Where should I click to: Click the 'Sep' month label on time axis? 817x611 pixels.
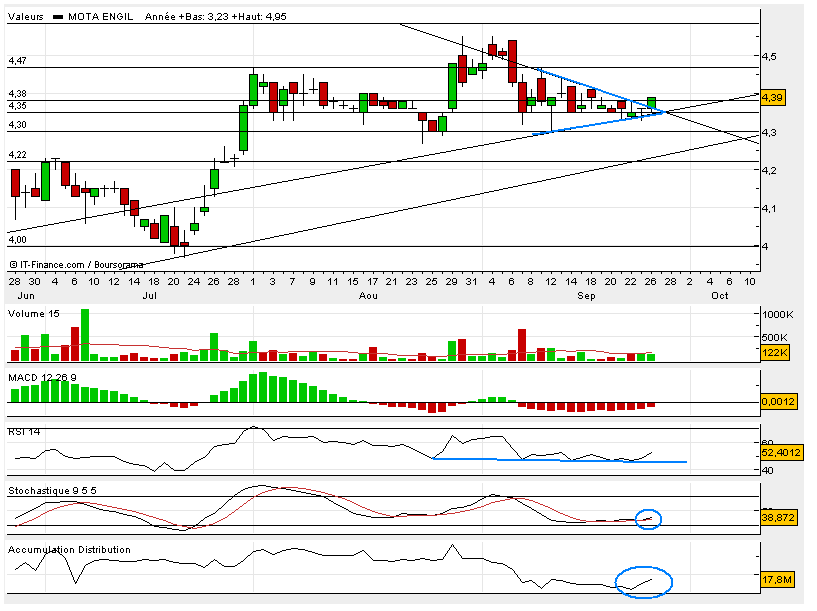click(586, 296)
